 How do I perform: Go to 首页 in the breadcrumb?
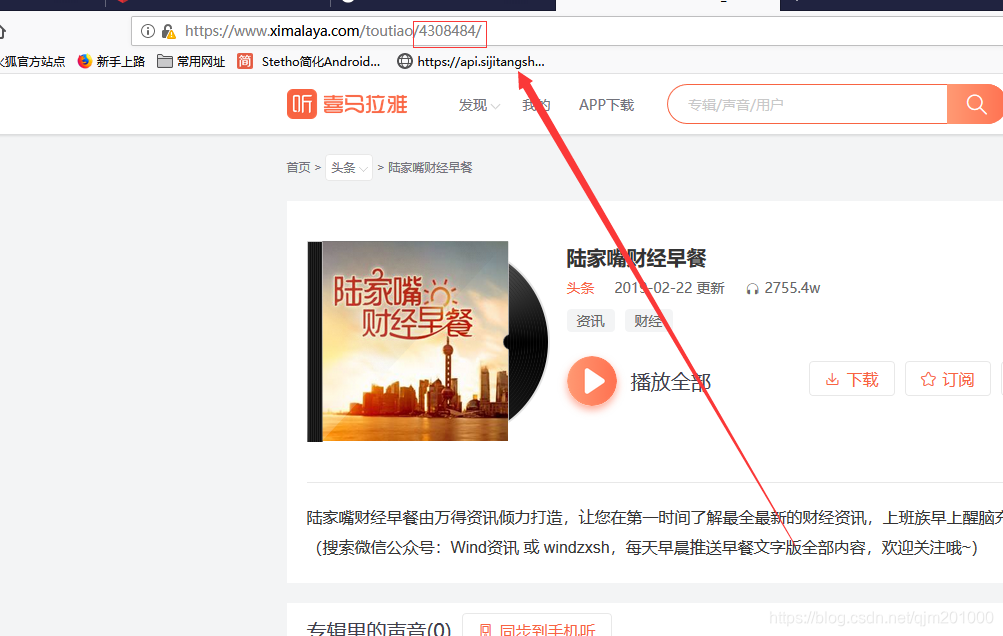[x=298, y=168]
